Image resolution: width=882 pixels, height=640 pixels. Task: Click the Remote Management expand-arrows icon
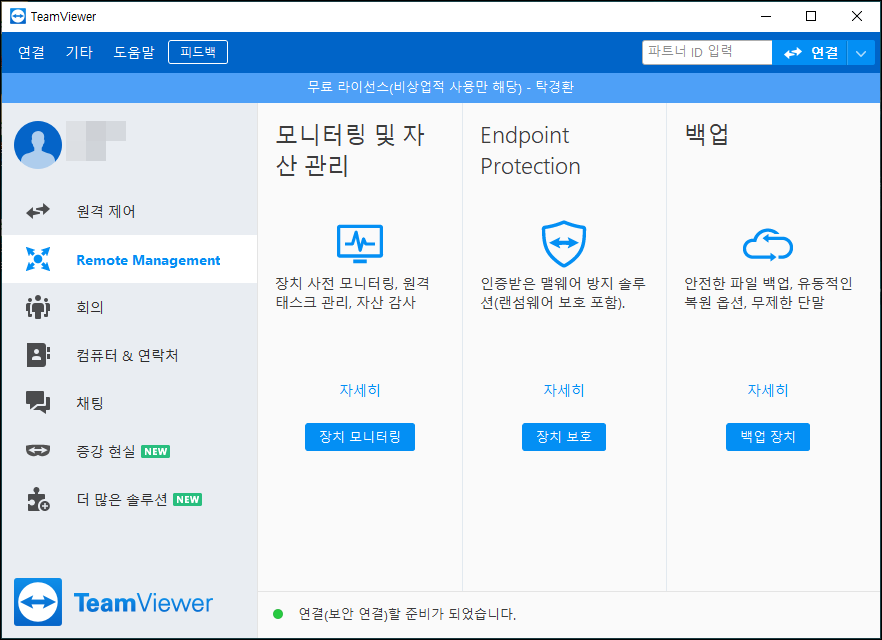point(38,259)
